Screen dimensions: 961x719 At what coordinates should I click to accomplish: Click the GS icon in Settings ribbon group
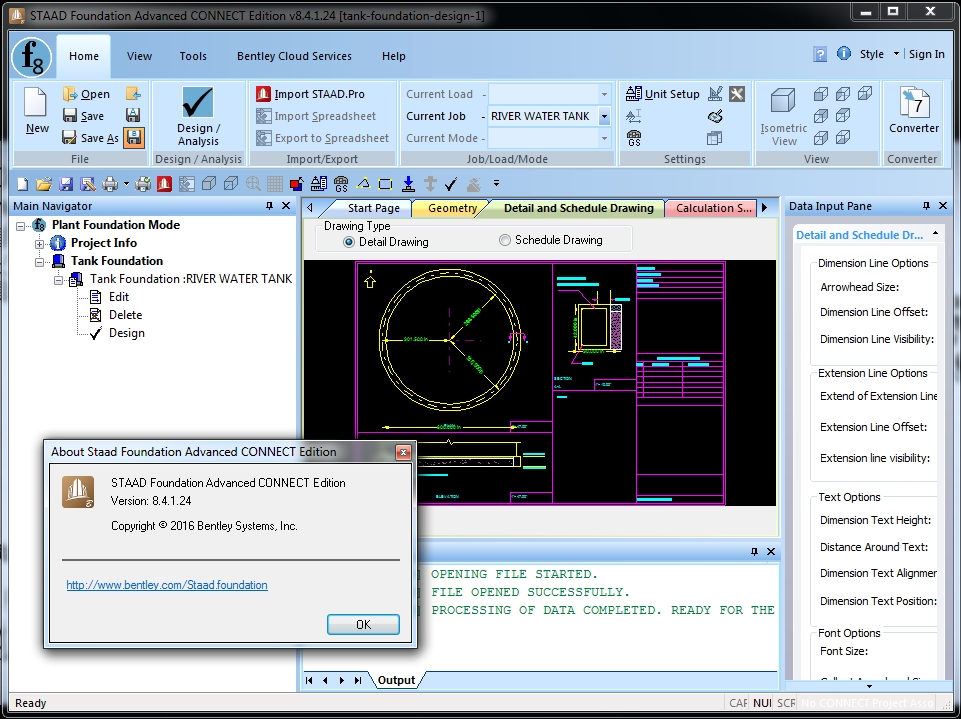(x=634, y=138)
